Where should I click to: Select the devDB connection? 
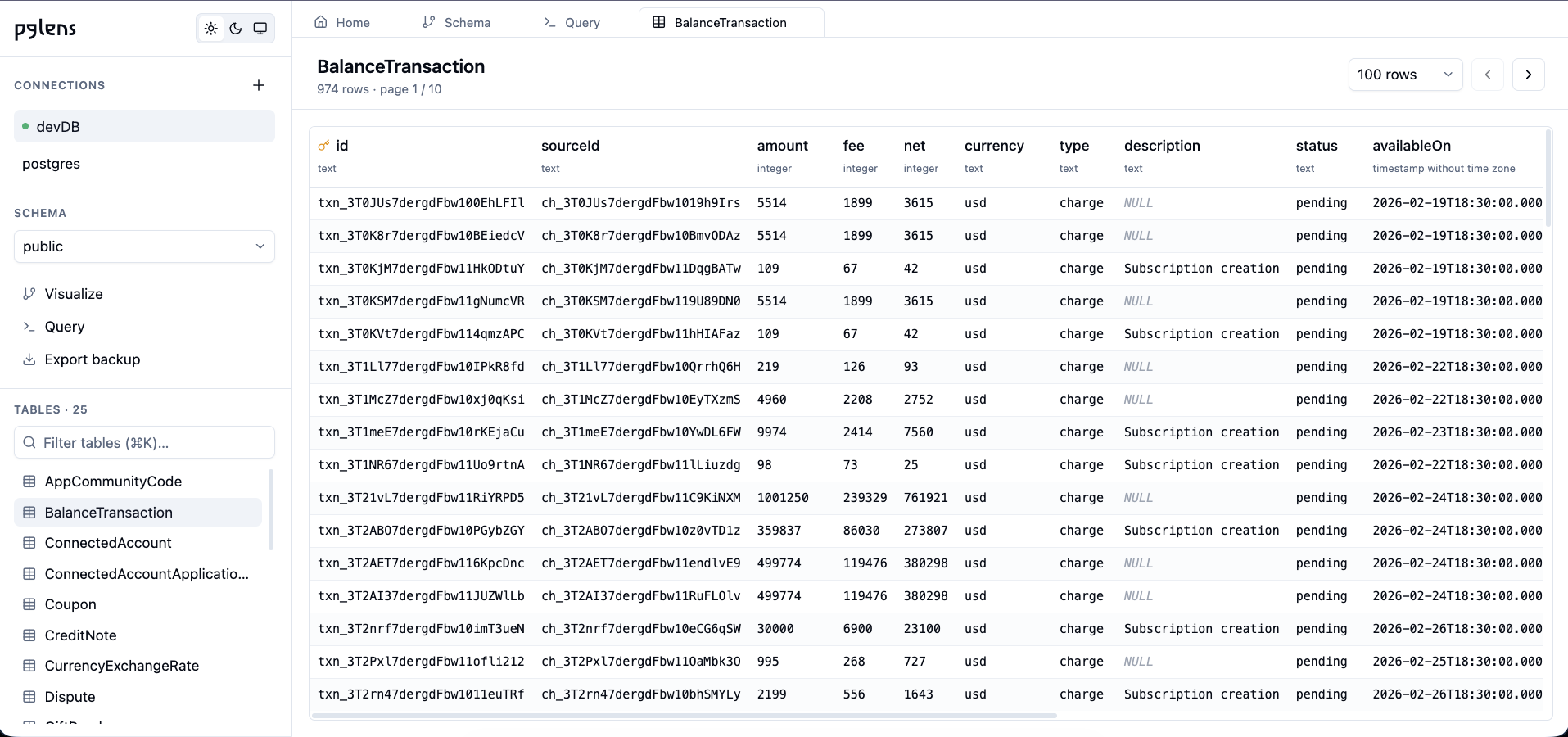144,127
